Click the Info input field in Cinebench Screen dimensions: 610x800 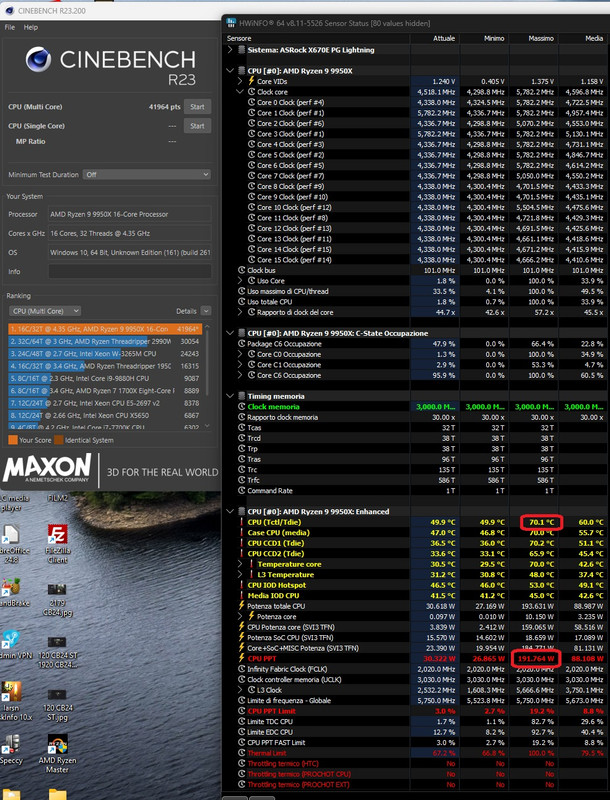tap(130, 271)
